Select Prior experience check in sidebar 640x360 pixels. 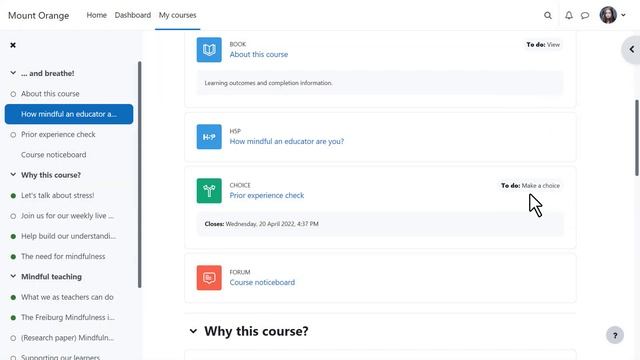click(58, 134)
